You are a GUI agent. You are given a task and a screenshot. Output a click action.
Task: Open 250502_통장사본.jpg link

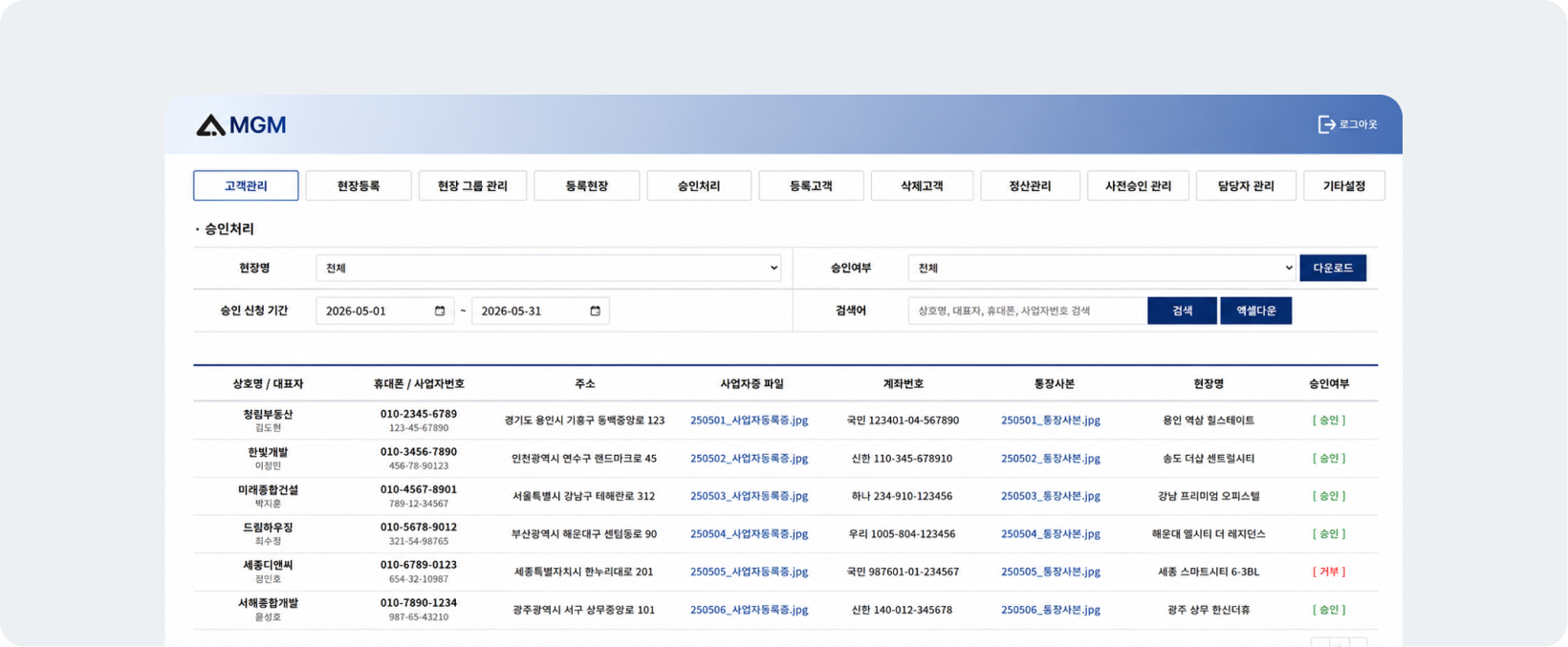click(1051, 459)
